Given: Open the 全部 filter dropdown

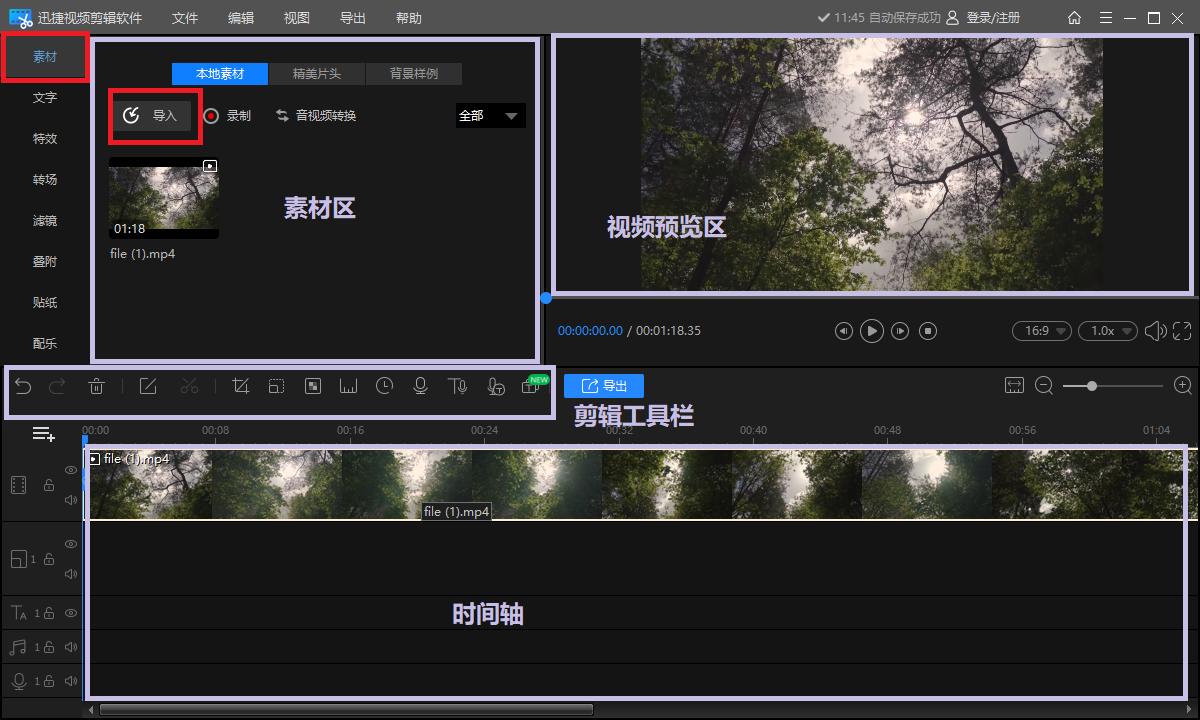Looking at the screenshot, I should pos(489,115).
